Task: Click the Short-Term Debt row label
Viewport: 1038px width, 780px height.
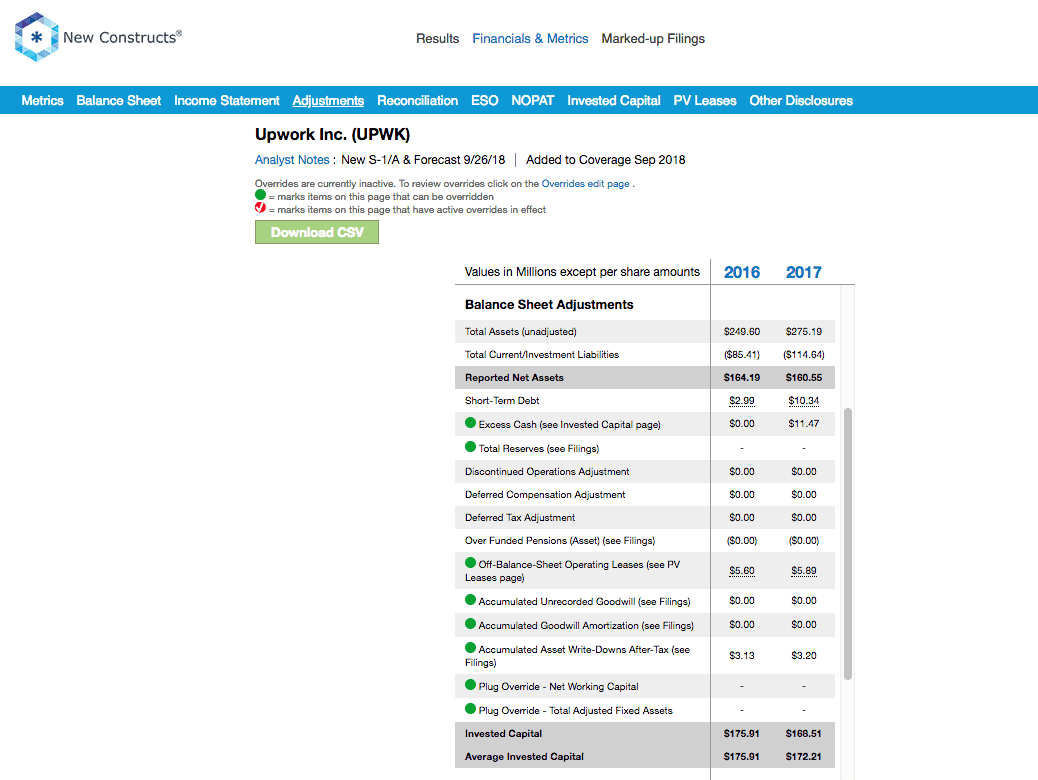Action: (502, 401)
